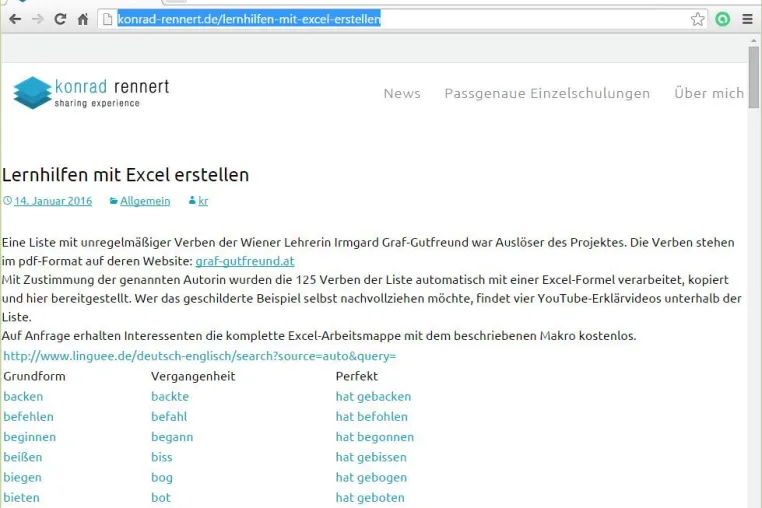
Task: Open the browser home page
Action: point(83,19)
